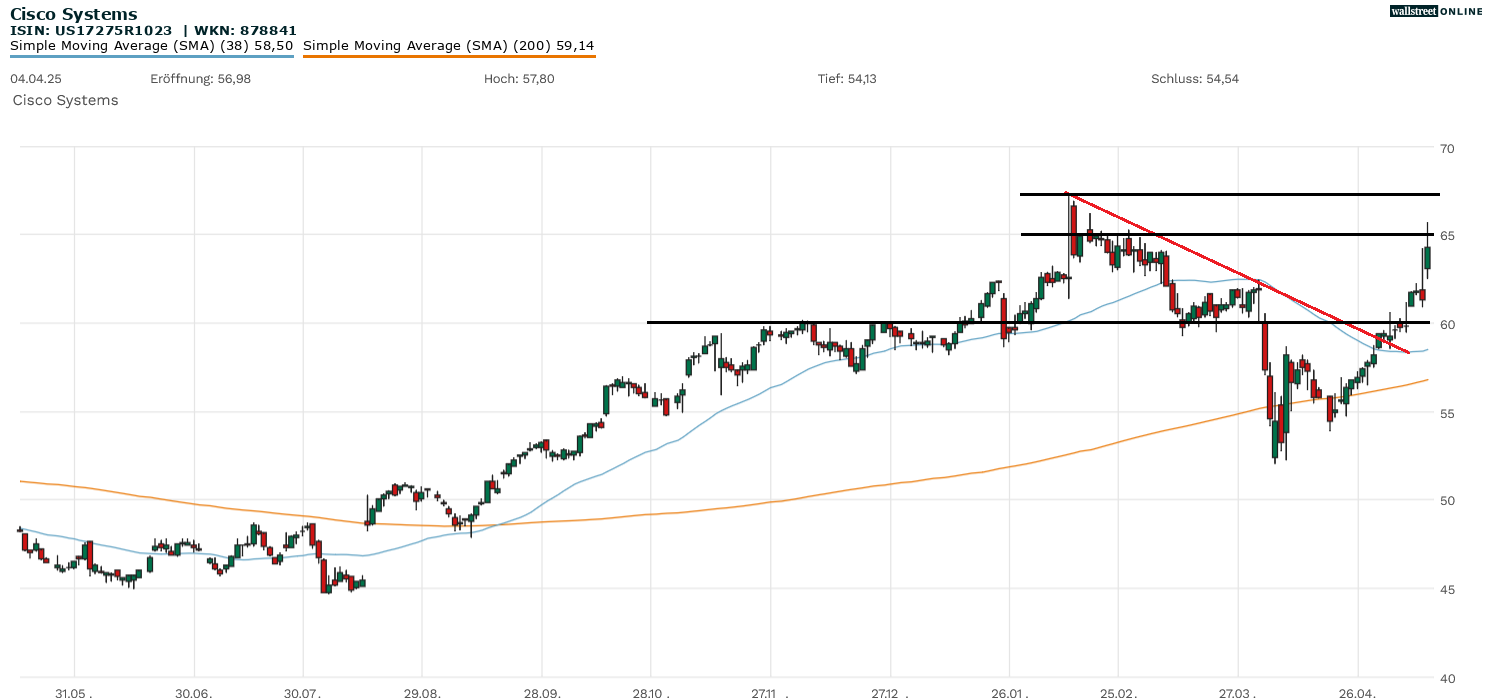Click the 30.07. date axis label
The height and width of the screenshot is (698, 1490).
302,692
